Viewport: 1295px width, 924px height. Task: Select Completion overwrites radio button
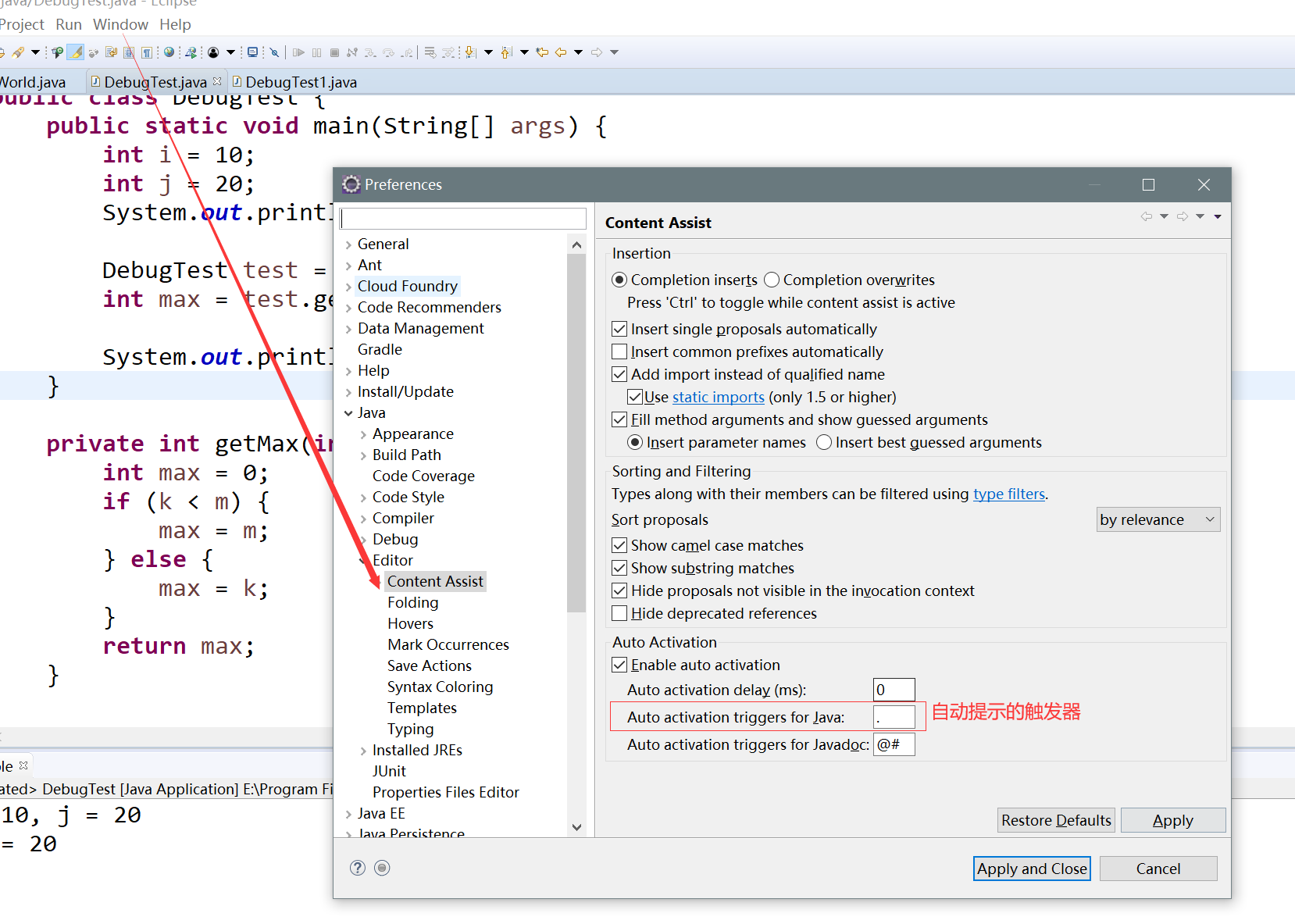(772, 280)
